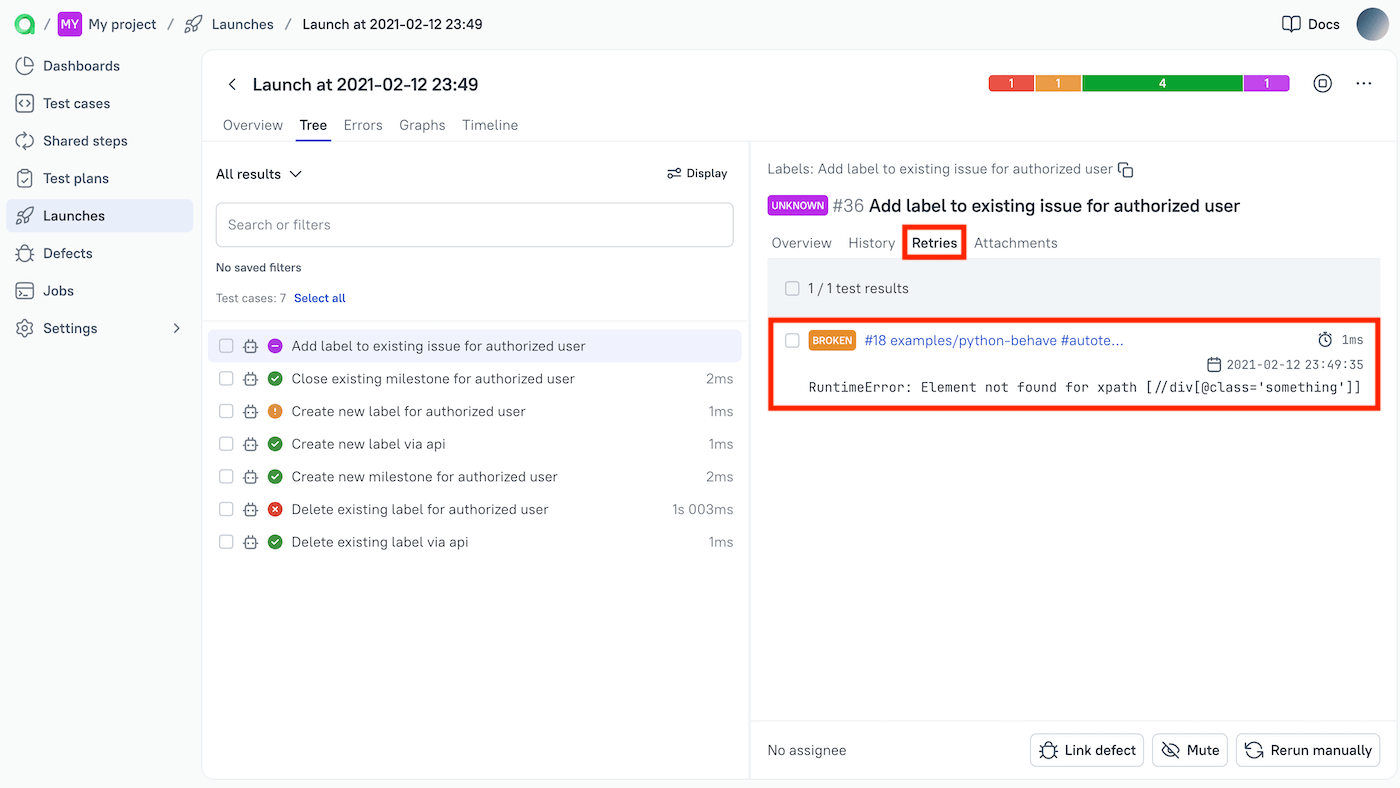Go back using the arrow before the launch title

click(x=232, y=84)
